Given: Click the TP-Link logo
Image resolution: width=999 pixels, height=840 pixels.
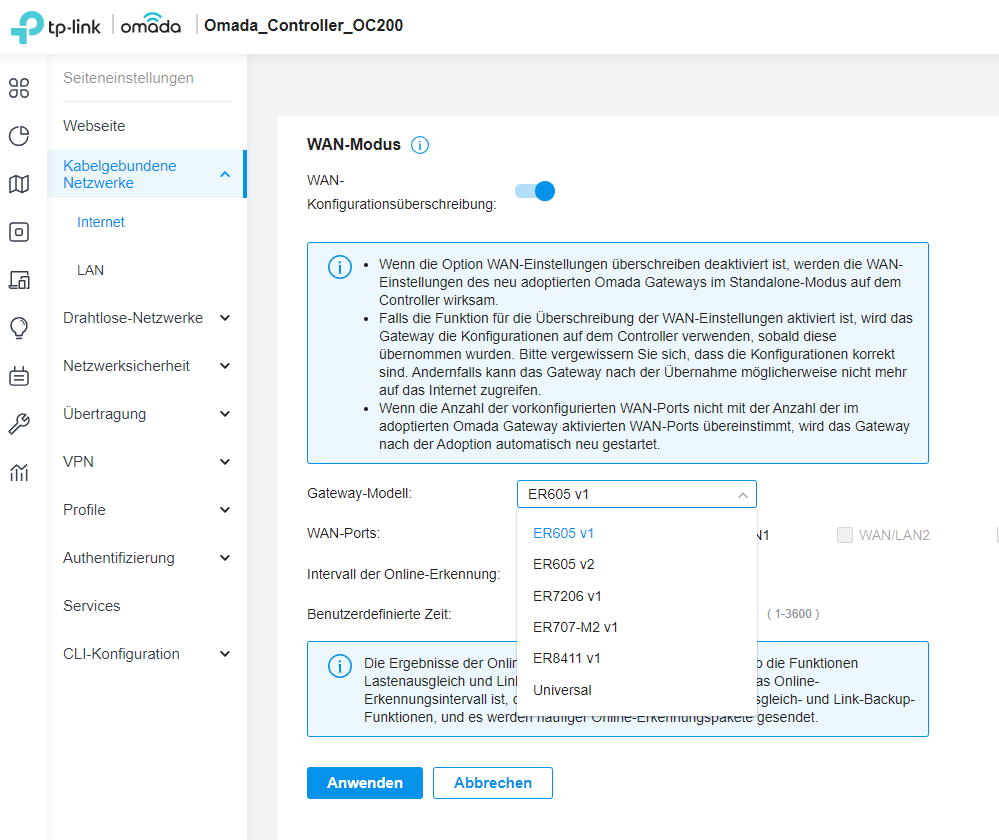Looking at the screenshot, I should tap(56, 27).
